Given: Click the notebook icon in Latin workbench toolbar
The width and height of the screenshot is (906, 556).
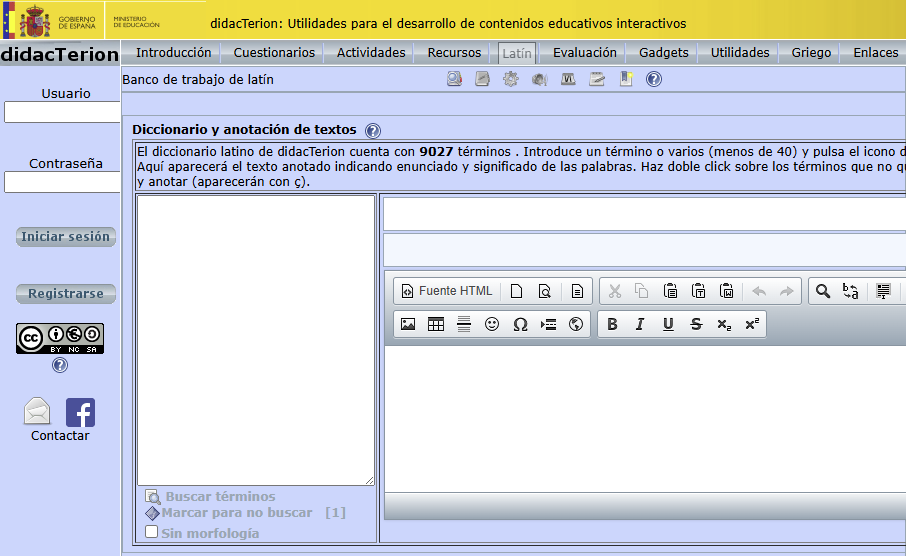Looking at the screenshot, I should click(482, 79).
